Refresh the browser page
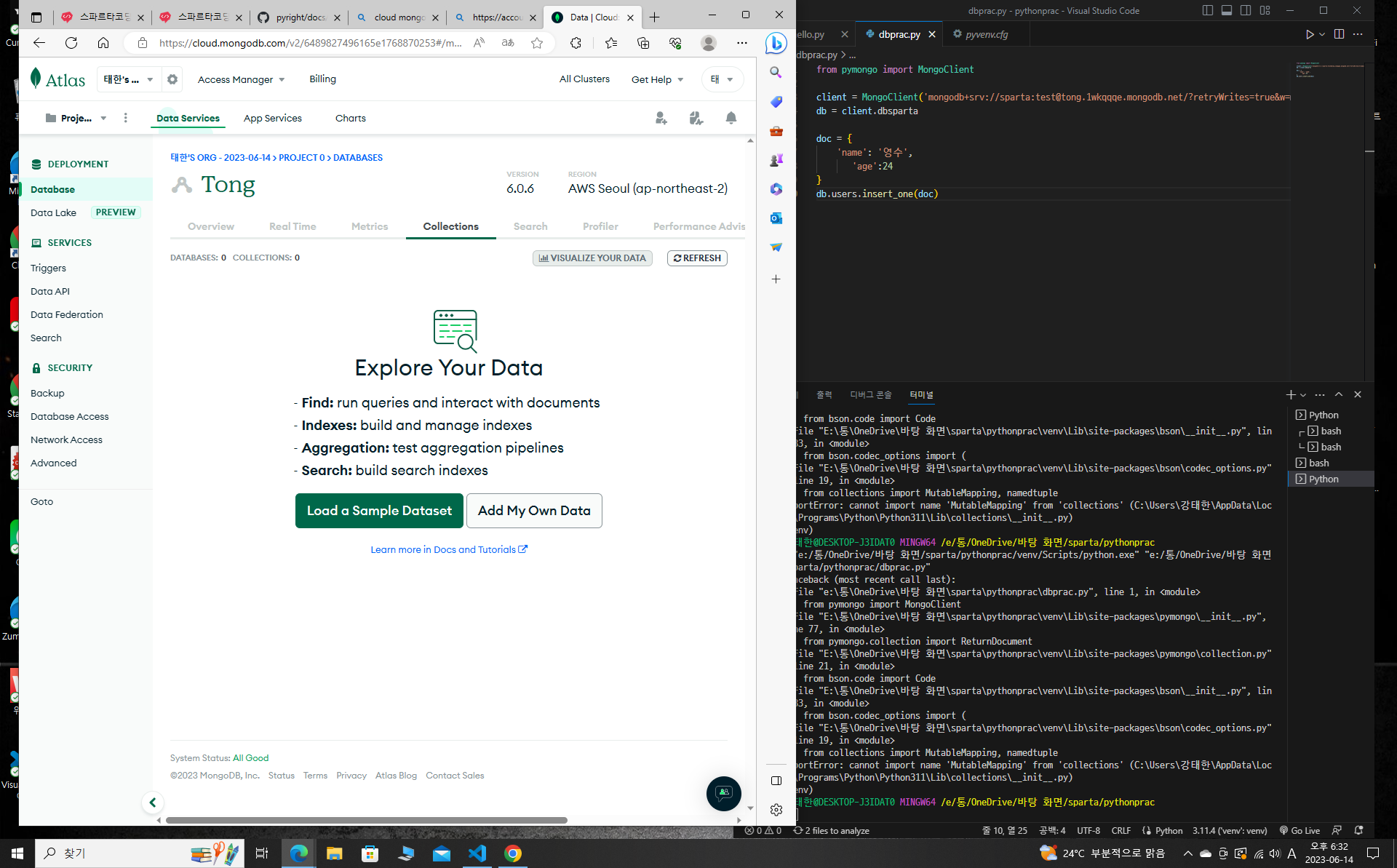1397x868 pixels. click(71, 43)
